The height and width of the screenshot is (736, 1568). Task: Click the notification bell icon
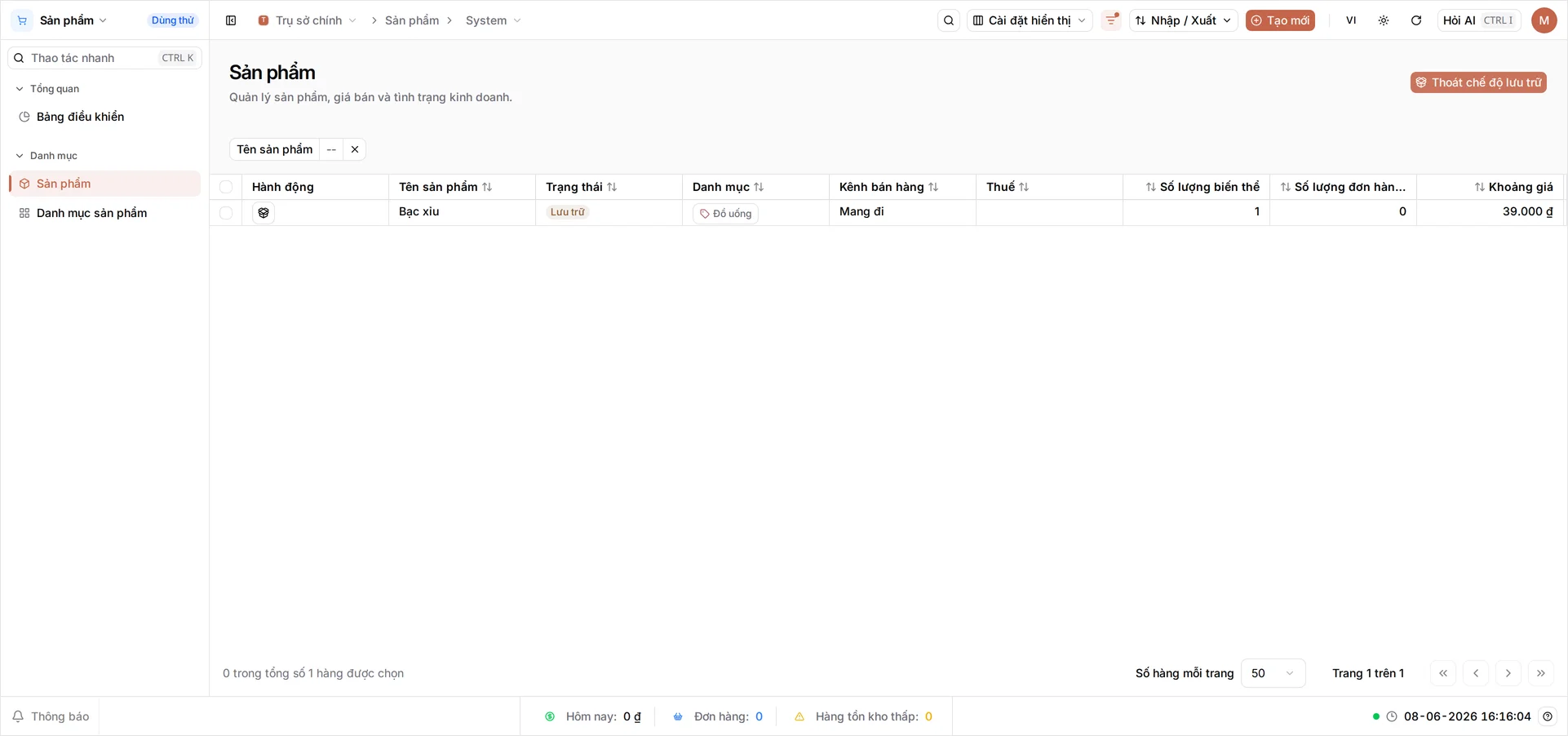coord(18,716)
